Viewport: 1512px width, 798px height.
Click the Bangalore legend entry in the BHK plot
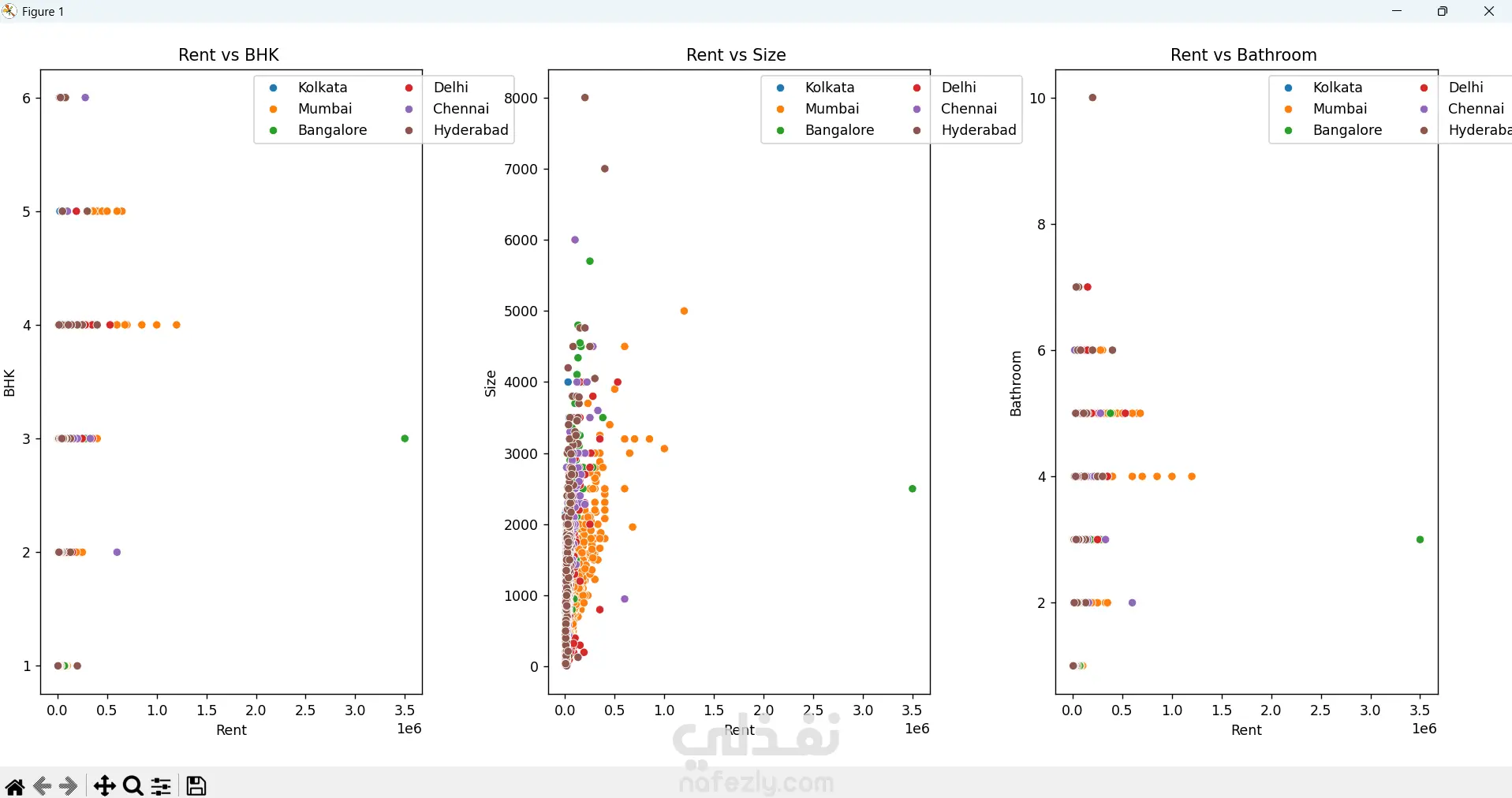(x=318, y=130)
